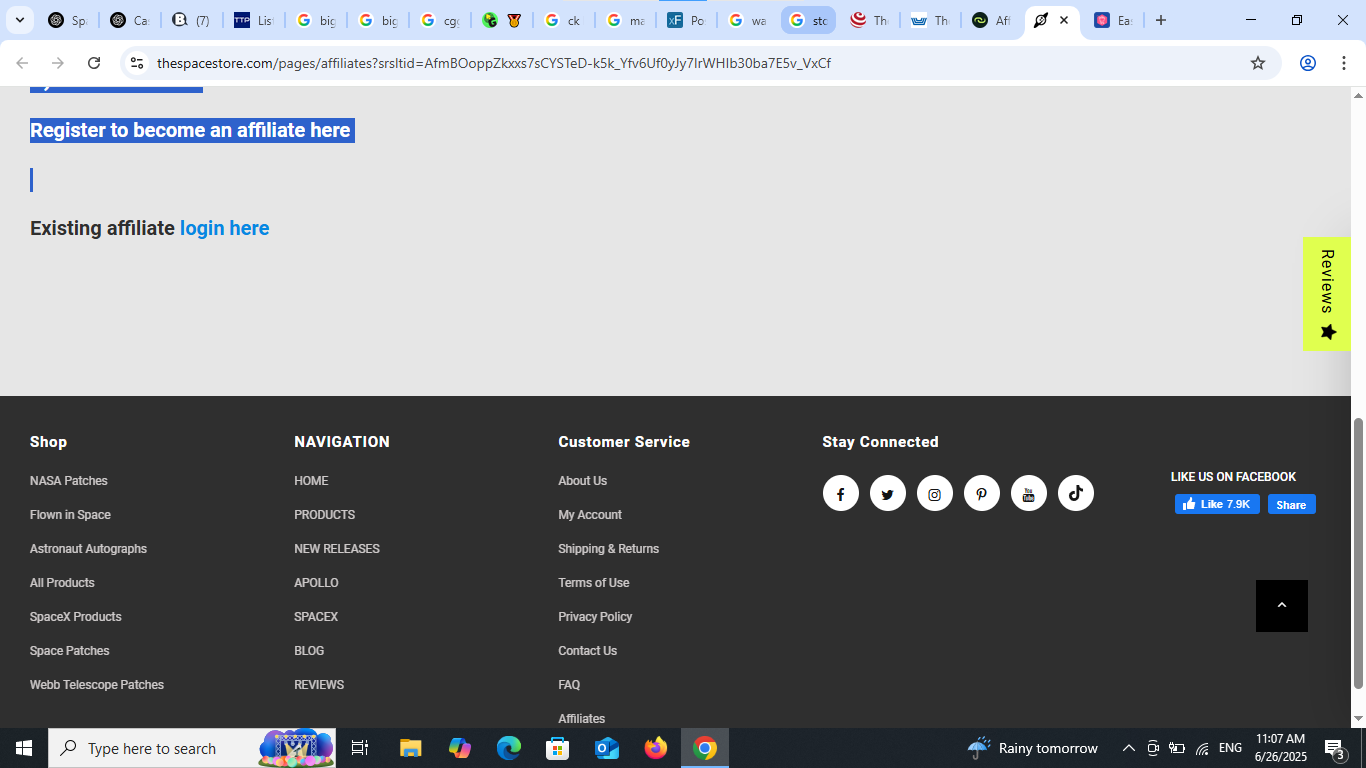Switch to the 'Ea' tab
The width and height of the screenshot is (1366, 768).
pyautogui.click(x=1113, y=20)
